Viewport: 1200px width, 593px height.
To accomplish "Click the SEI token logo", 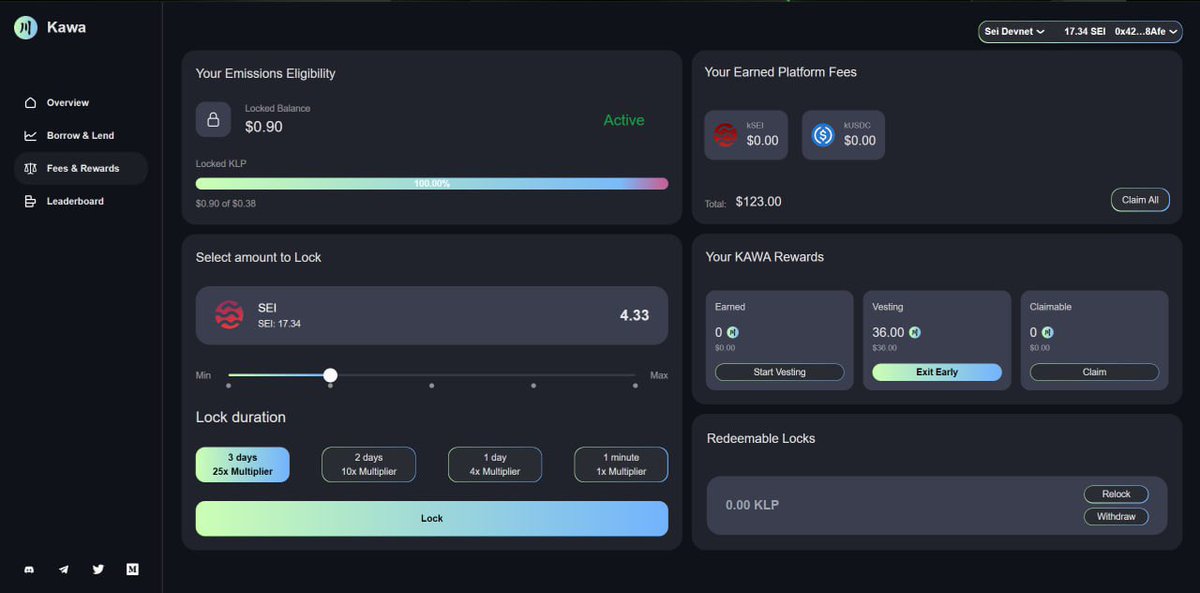I will click(229, 316).
